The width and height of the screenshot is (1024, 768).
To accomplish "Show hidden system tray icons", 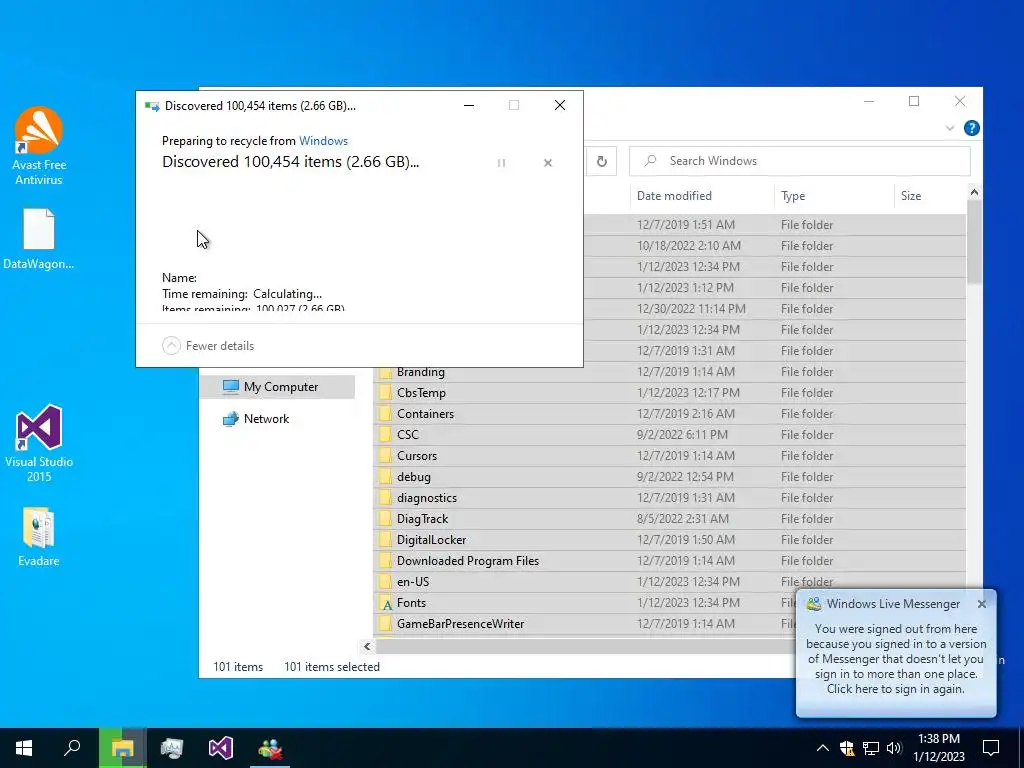I will click(x=822, y=748).
